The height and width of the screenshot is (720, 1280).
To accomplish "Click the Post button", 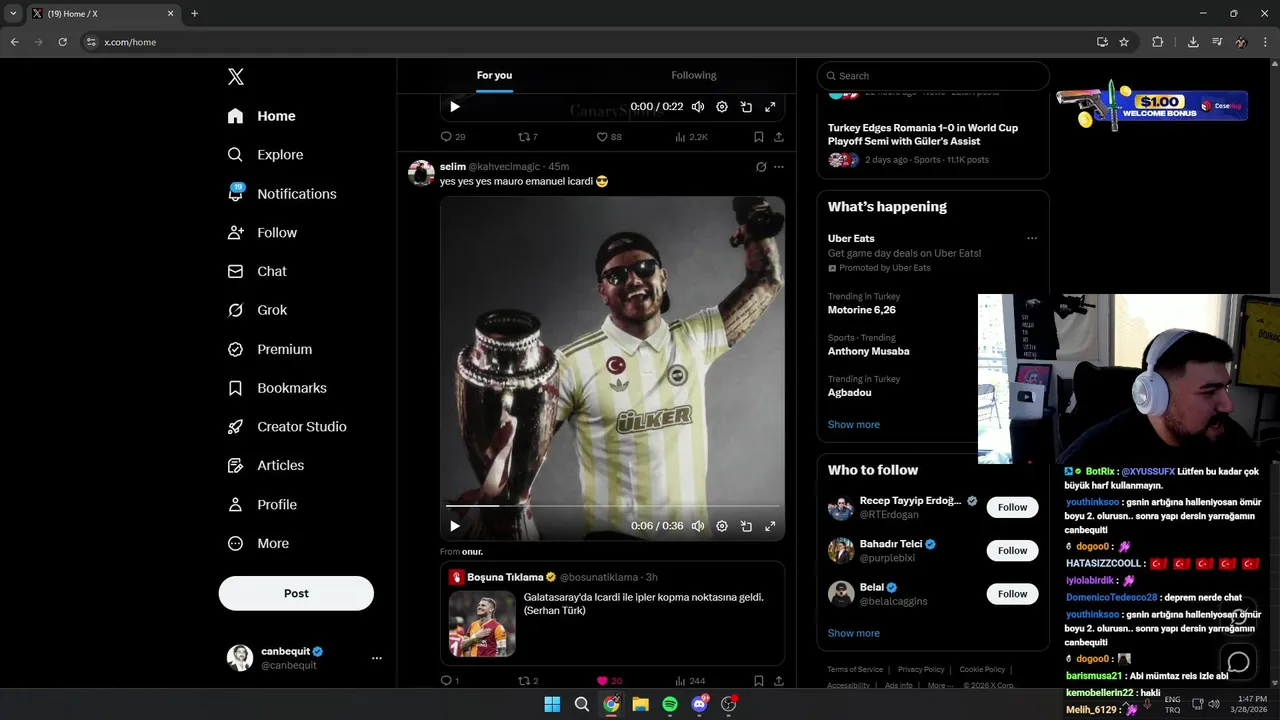I will 296,593.
